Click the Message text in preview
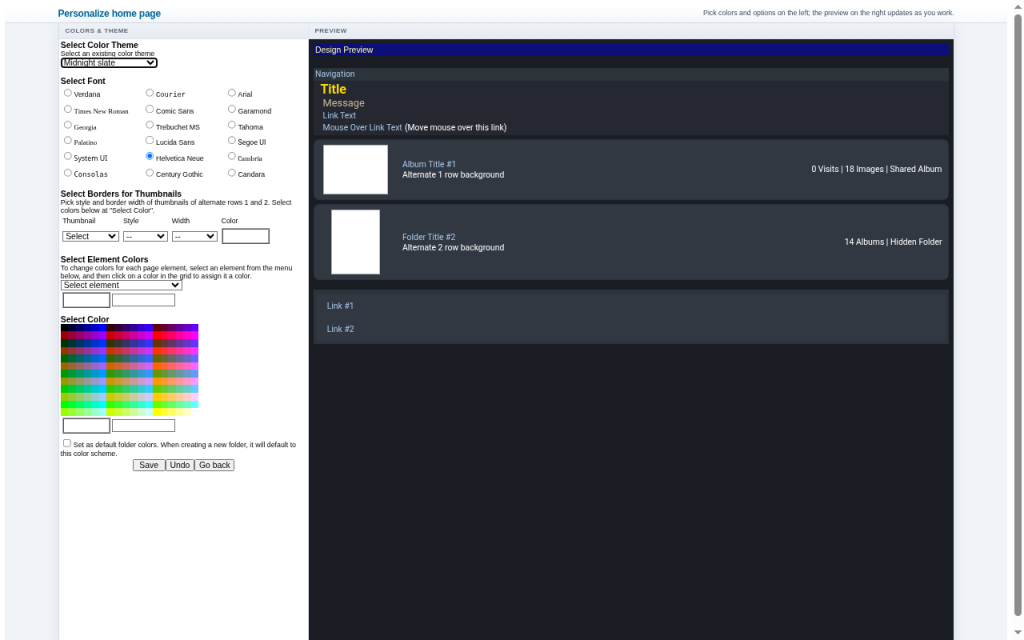The image size is (1024, 640). click(x=344, y=103)
